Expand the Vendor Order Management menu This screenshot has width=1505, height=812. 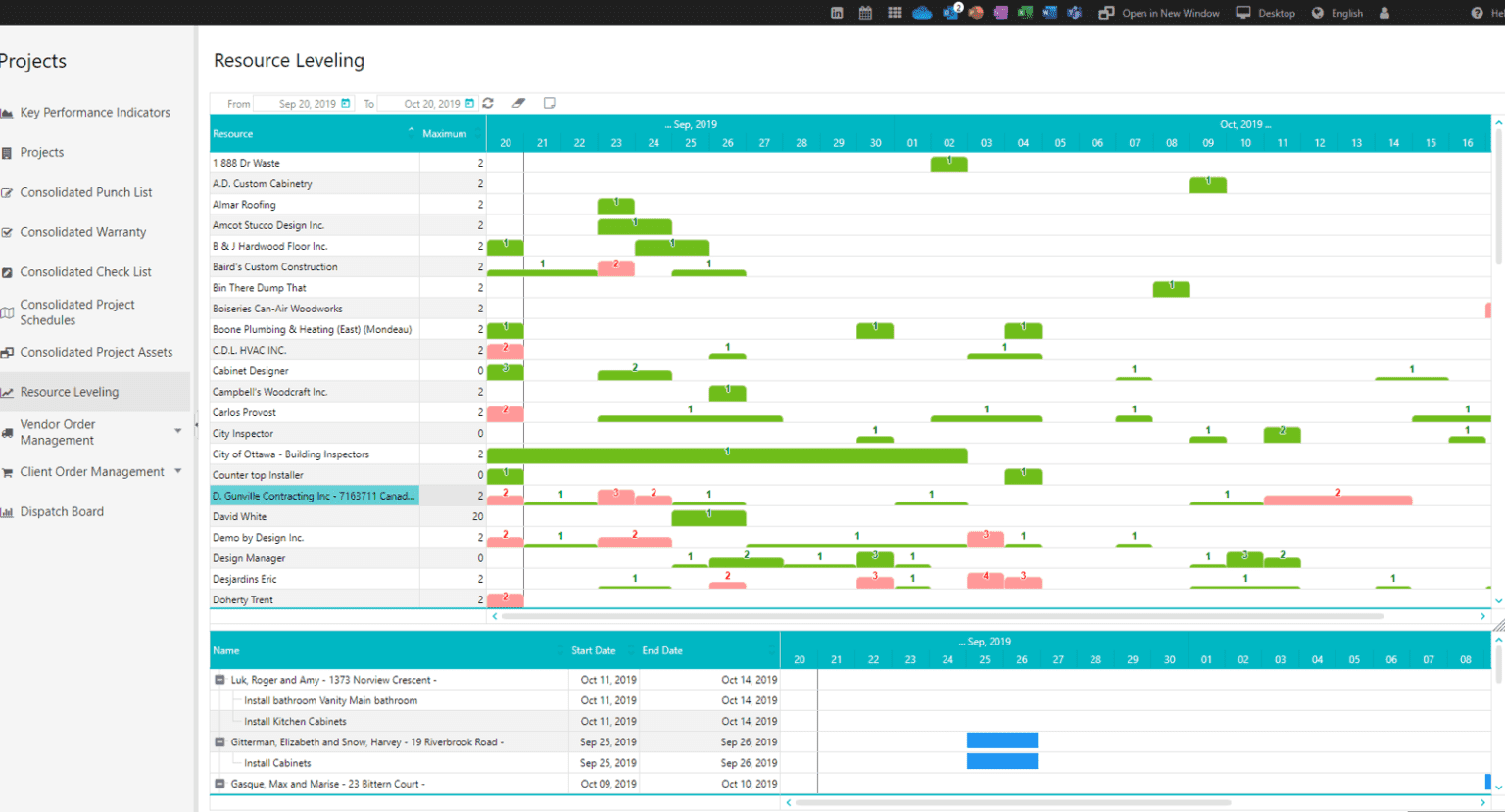click(178, 430)
